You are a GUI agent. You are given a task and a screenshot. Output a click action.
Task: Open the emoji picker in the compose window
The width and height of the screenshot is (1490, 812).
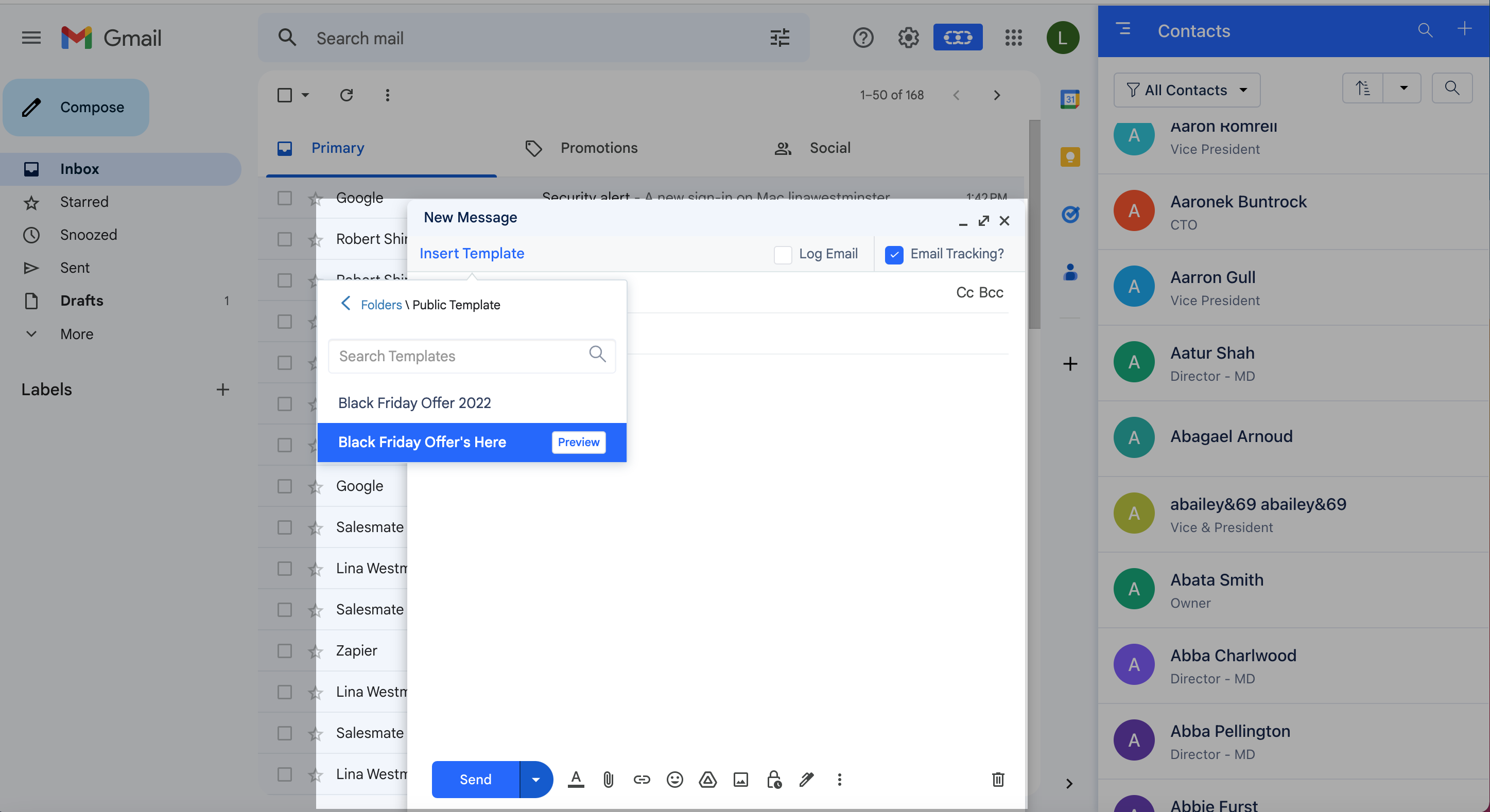pos(674,780)
